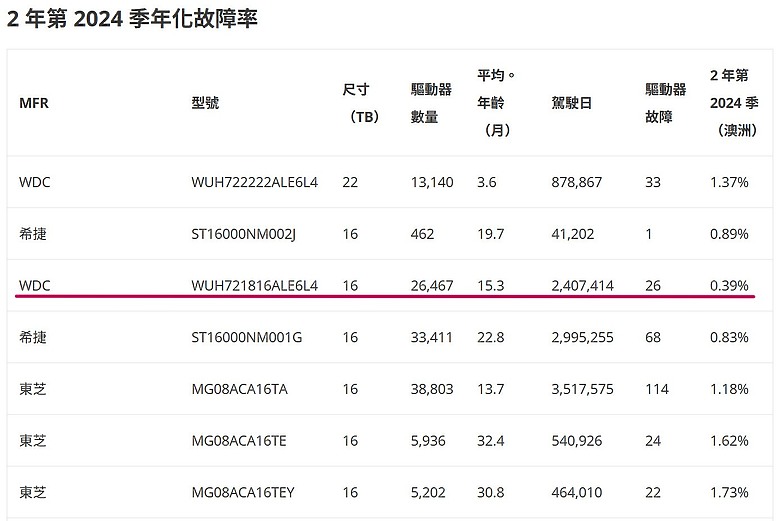Click failure rate 1.37%
780x521 pixels.
(x=729, y=182)
